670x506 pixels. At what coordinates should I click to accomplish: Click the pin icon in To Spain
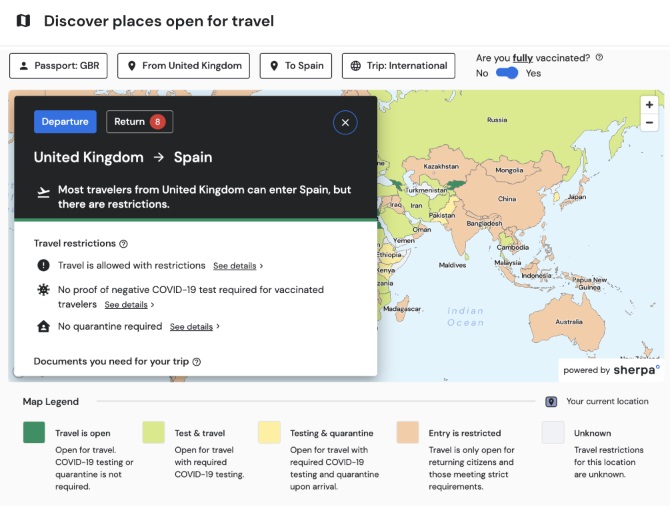[274, 66]
